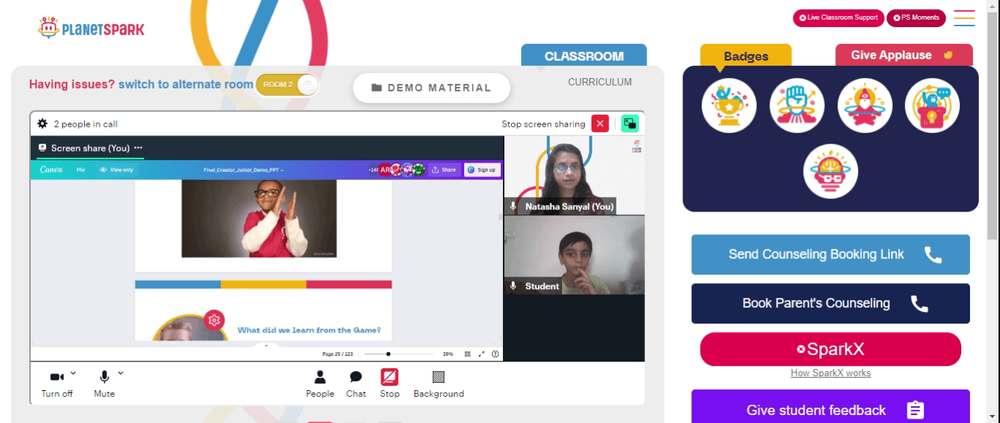Click Share button in Canva
The height and width of the screenshot is (423, 1000).
tap(444, 170)
